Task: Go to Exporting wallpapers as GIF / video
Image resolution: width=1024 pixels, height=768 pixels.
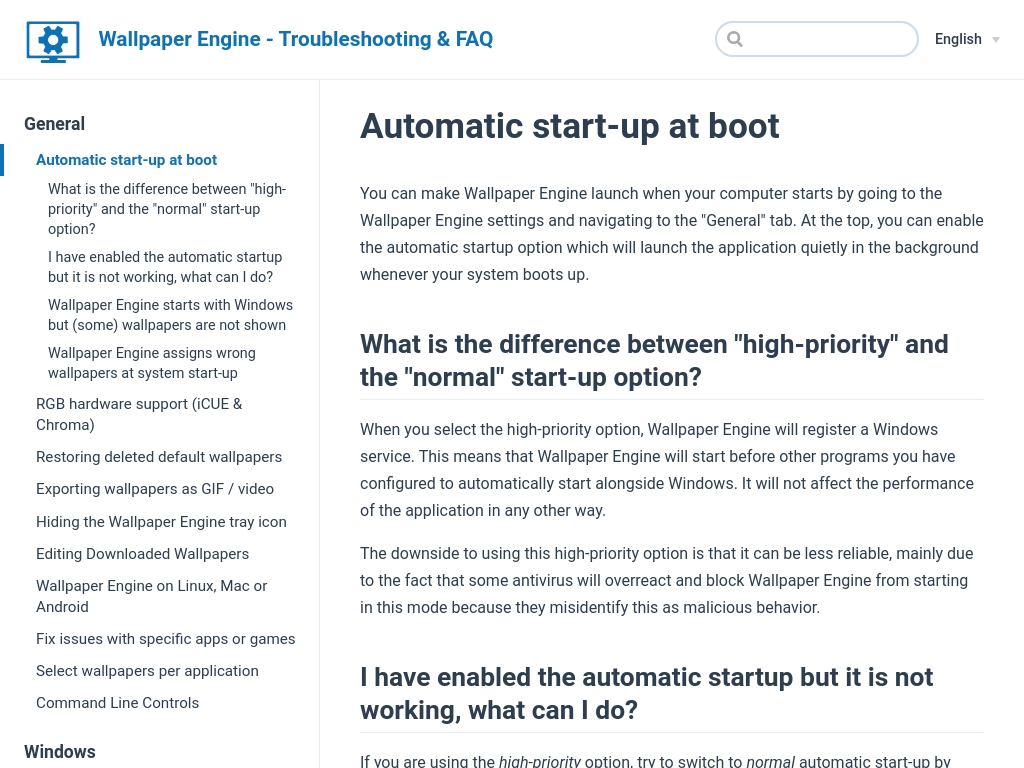Action: (155, 488)
